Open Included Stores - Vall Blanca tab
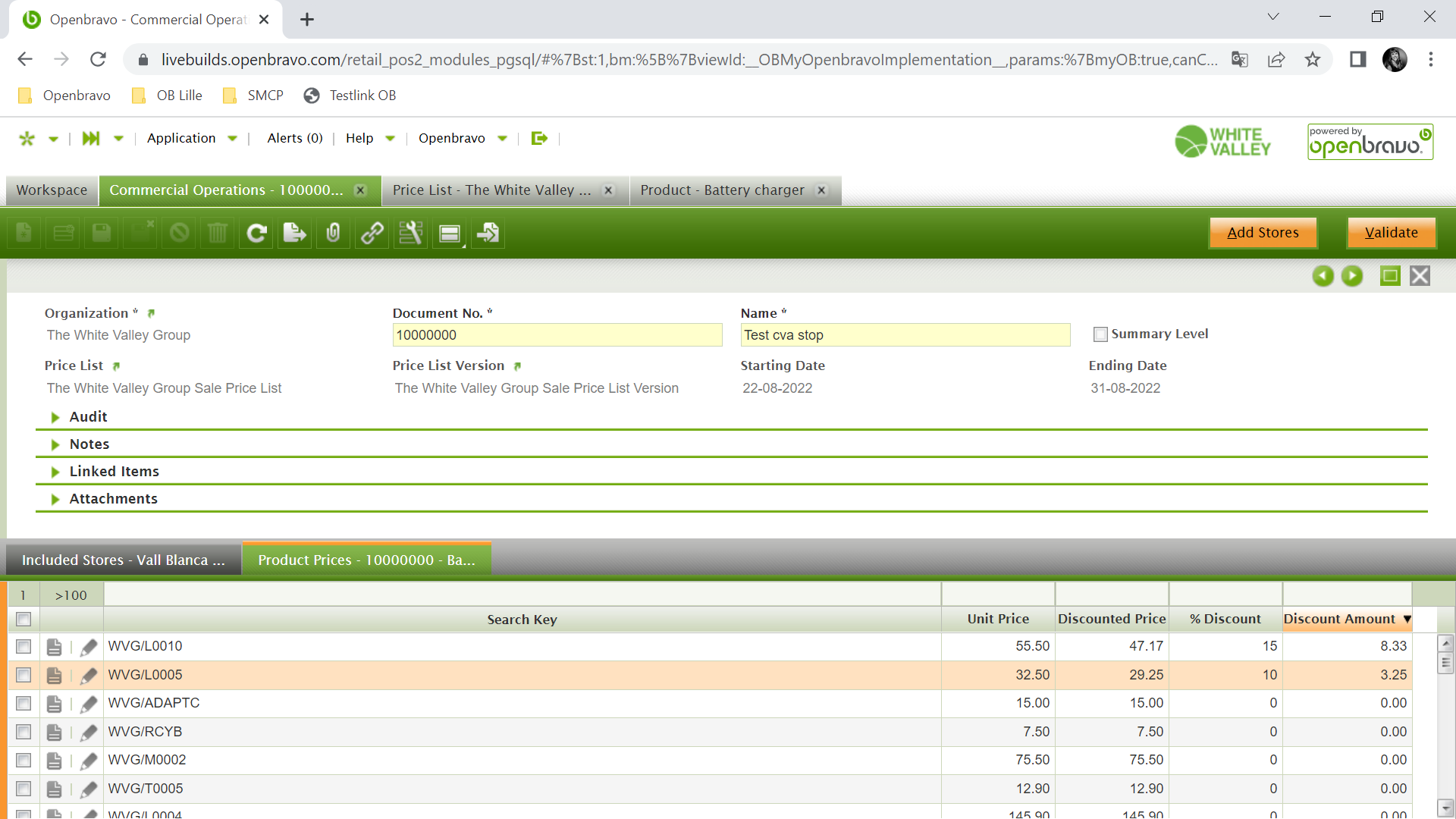 point(124,560)
